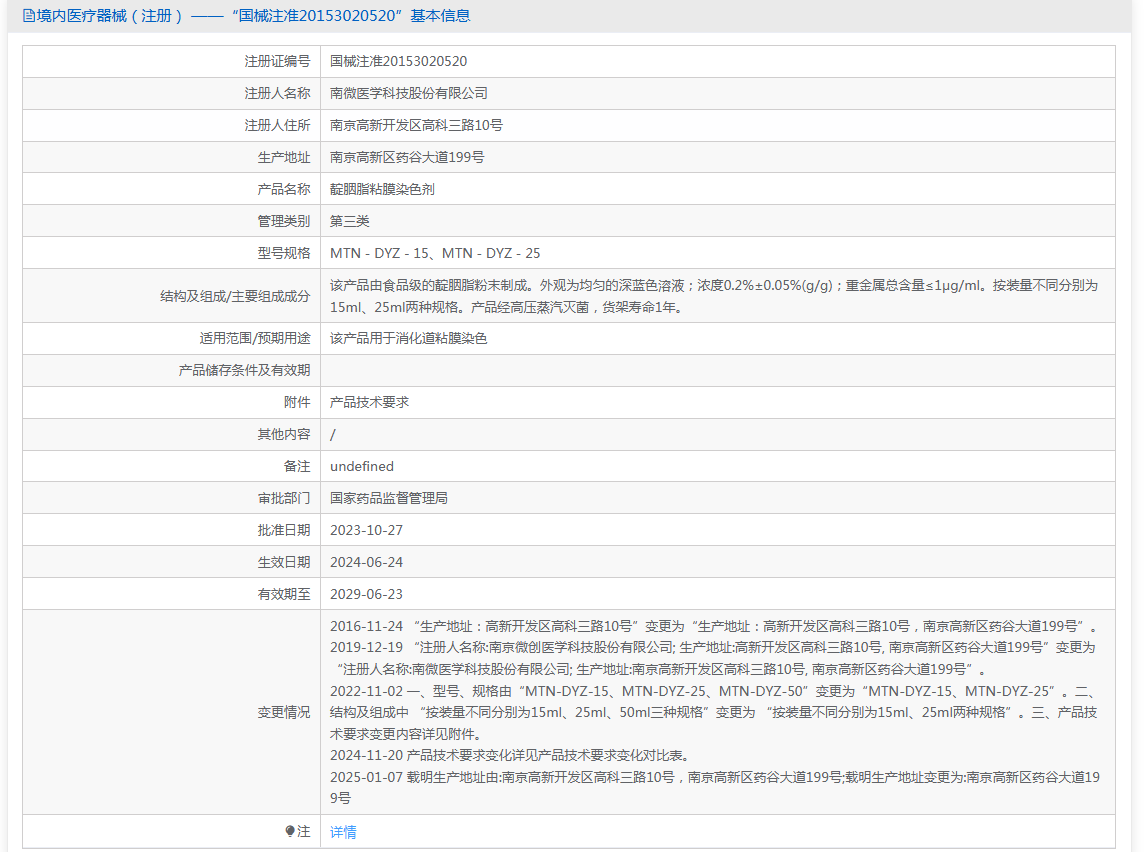Click the 备注 label
1148x852 pixels.
297,466
